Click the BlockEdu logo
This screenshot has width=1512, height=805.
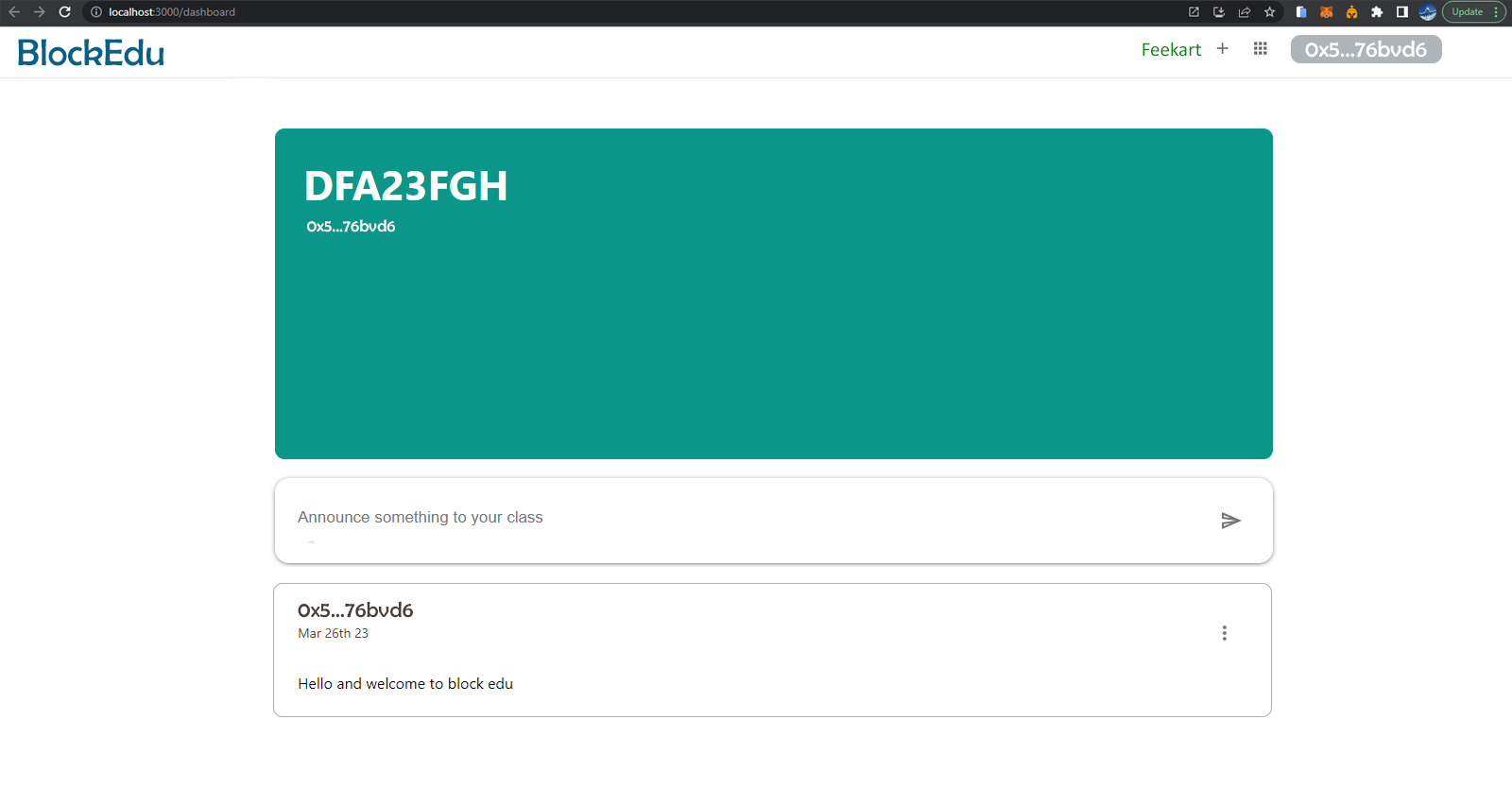[x=91, y=53]
